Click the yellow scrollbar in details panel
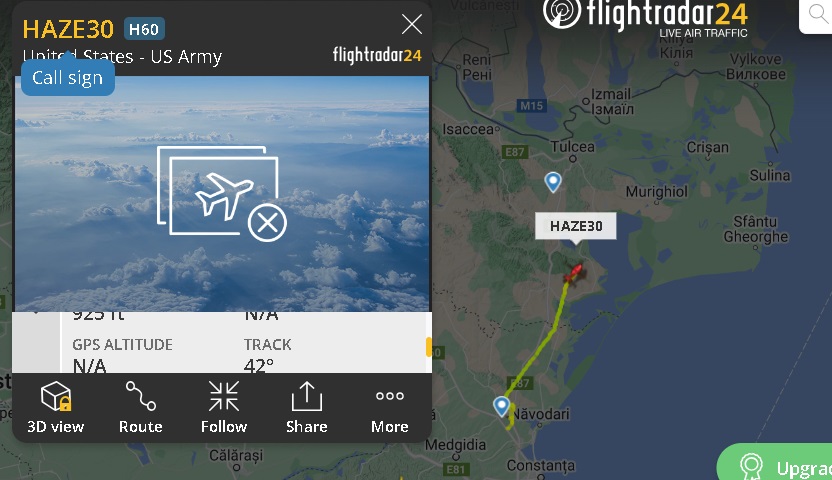 tap(429, 347)
